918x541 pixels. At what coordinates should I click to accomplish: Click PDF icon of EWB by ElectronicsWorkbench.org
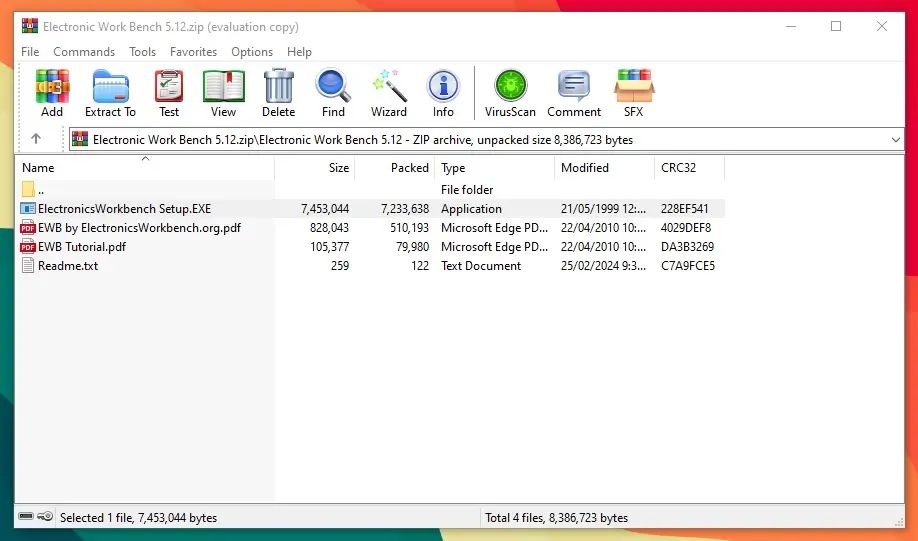pyautogui.click(x=28, y=228)
